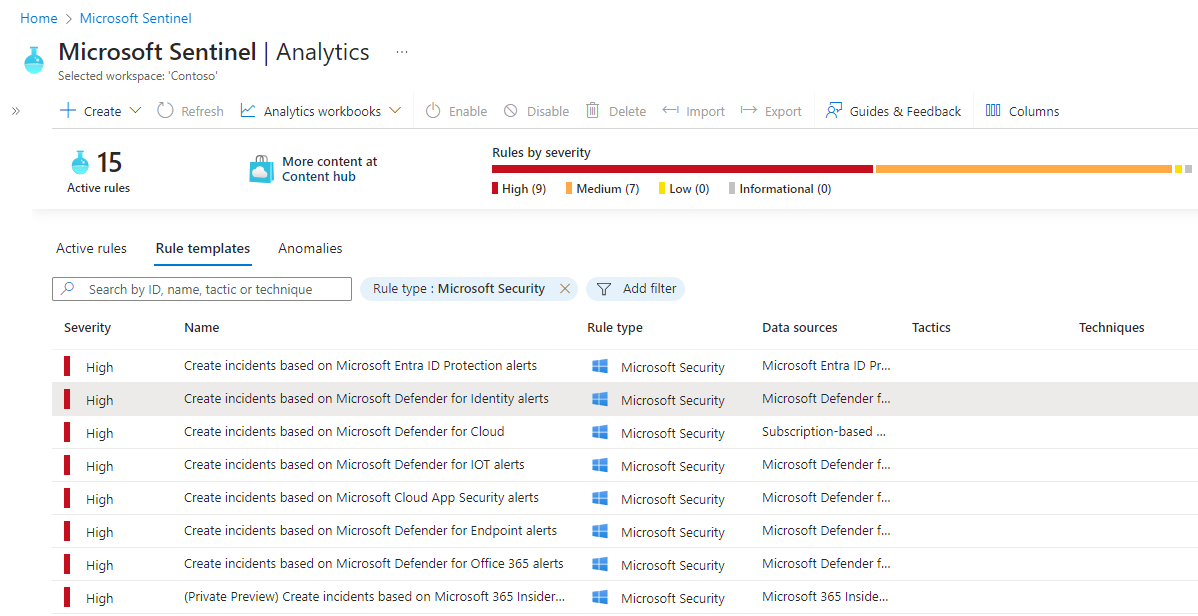Open Columns settings via the columns icon
The width and height of the screenshot is (1198, 616).
tap(993, 111)
